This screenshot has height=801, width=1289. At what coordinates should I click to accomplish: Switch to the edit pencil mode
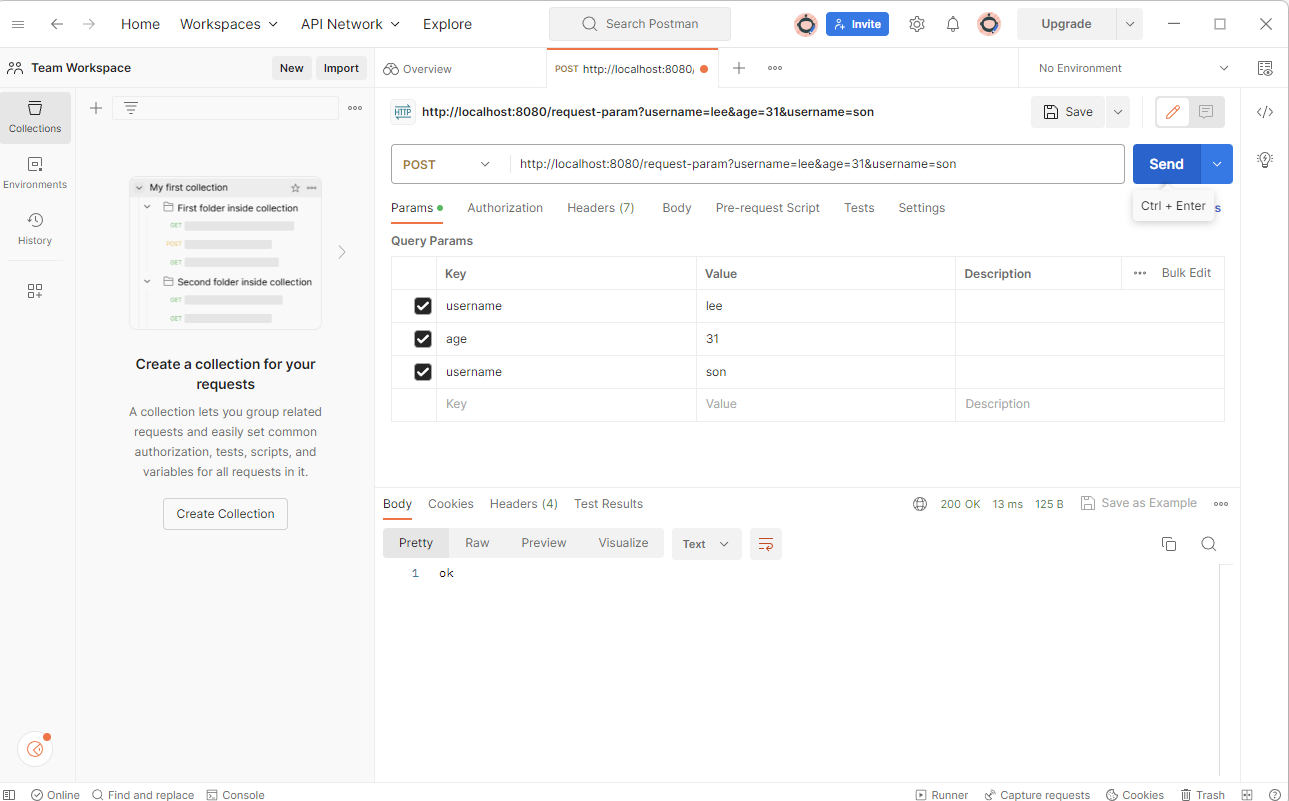coord(1172,112)
